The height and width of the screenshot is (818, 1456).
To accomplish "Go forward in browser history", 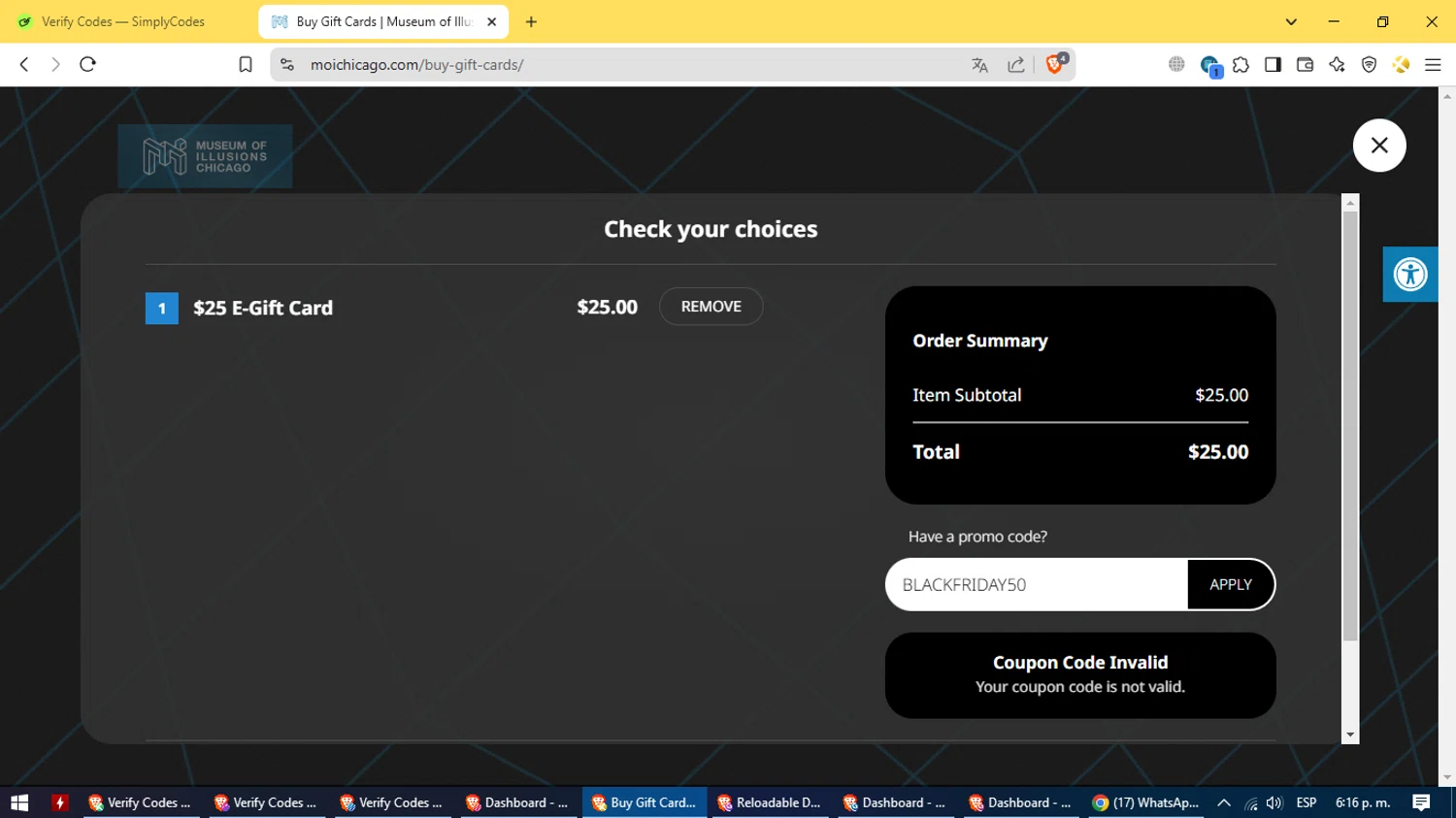I will (x=55, y=64).
